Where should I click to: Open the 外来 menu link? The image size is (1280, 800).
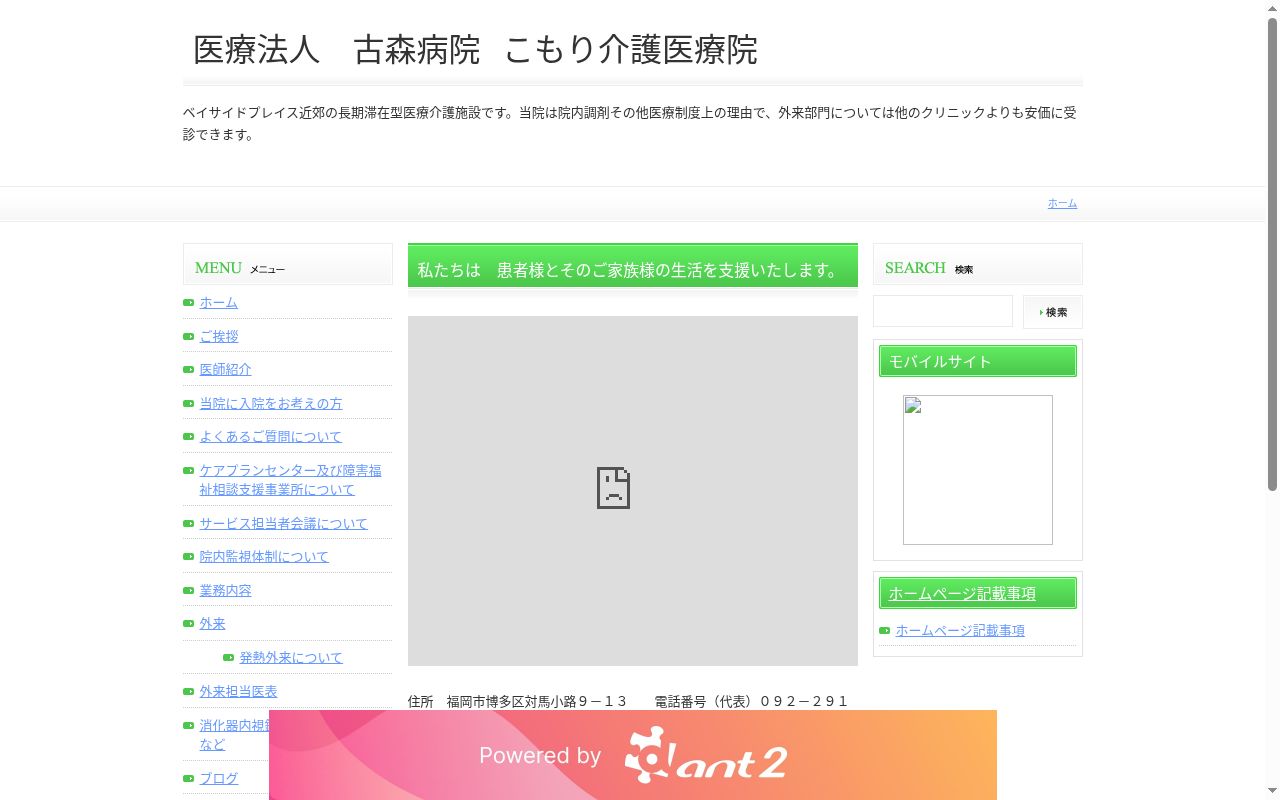[x=212, y=624]
